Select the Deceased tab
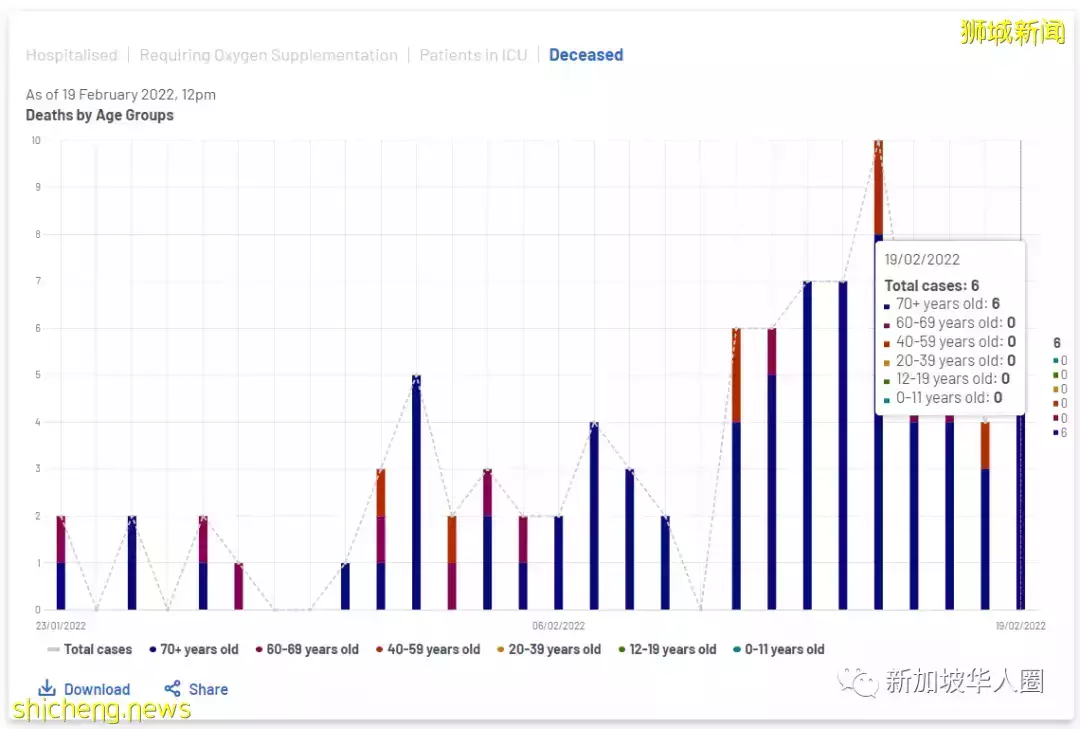Viewport: 1080px width, 729px height. 586,55
